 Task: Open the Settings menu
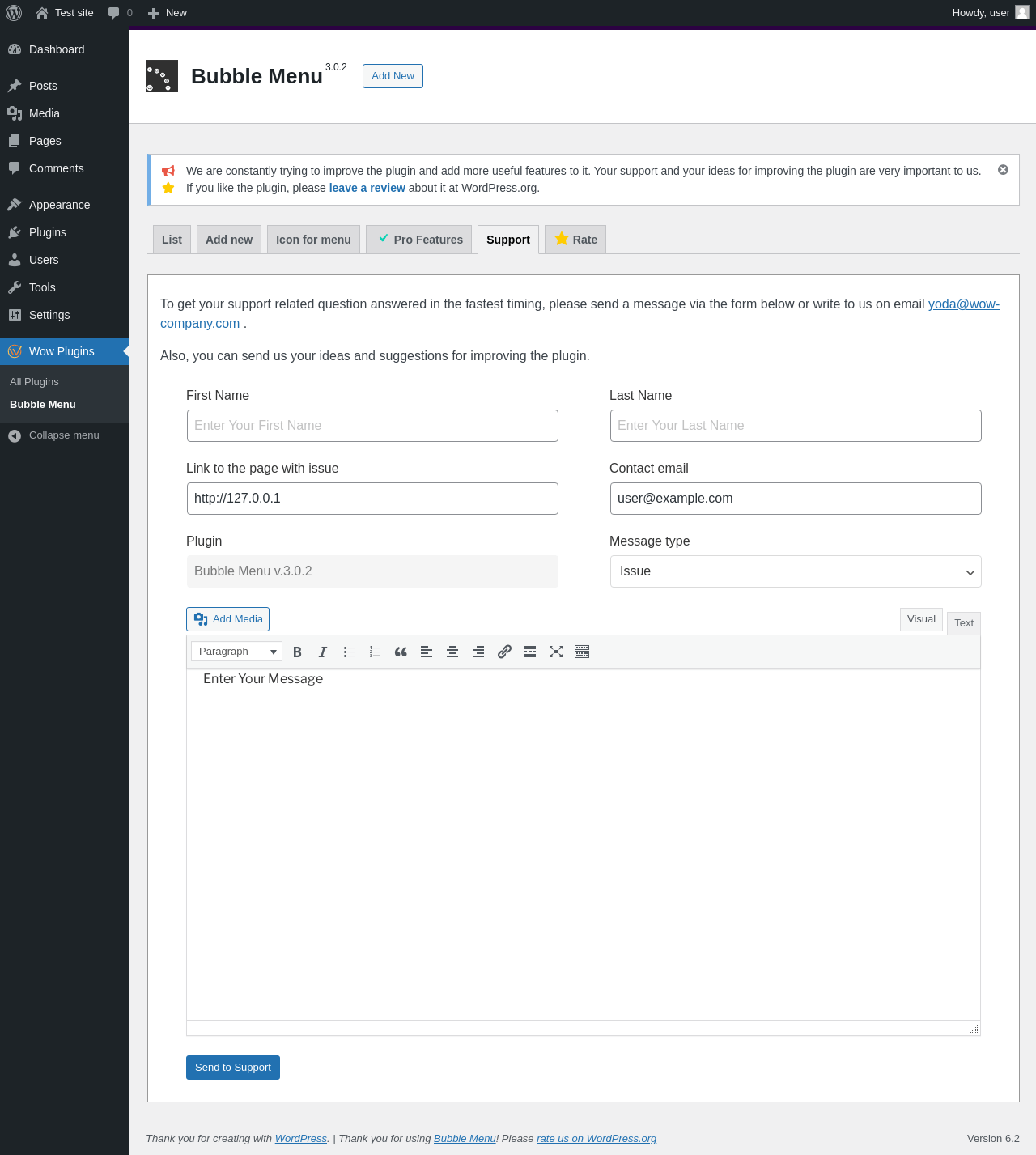coord(65,315)
